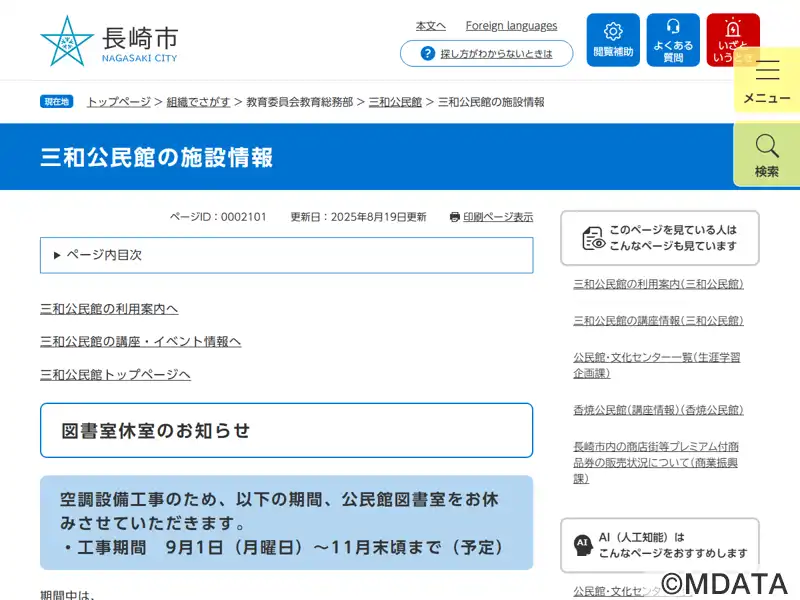Open the 検索 magnifier panel
Viewport: 800px width, 600px height.
[x=767, y=155]
